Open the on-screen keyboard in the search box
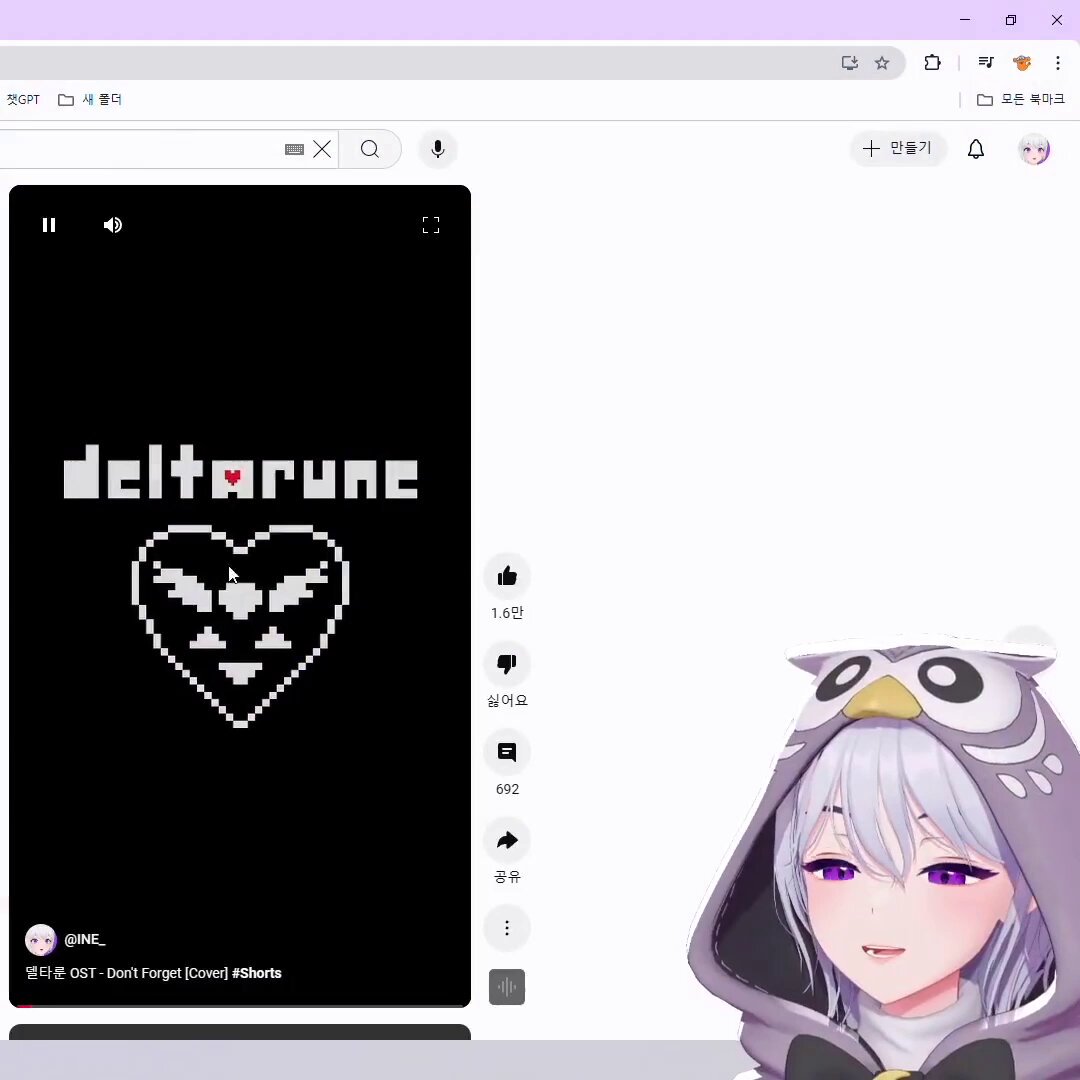 tap(294, 149)
